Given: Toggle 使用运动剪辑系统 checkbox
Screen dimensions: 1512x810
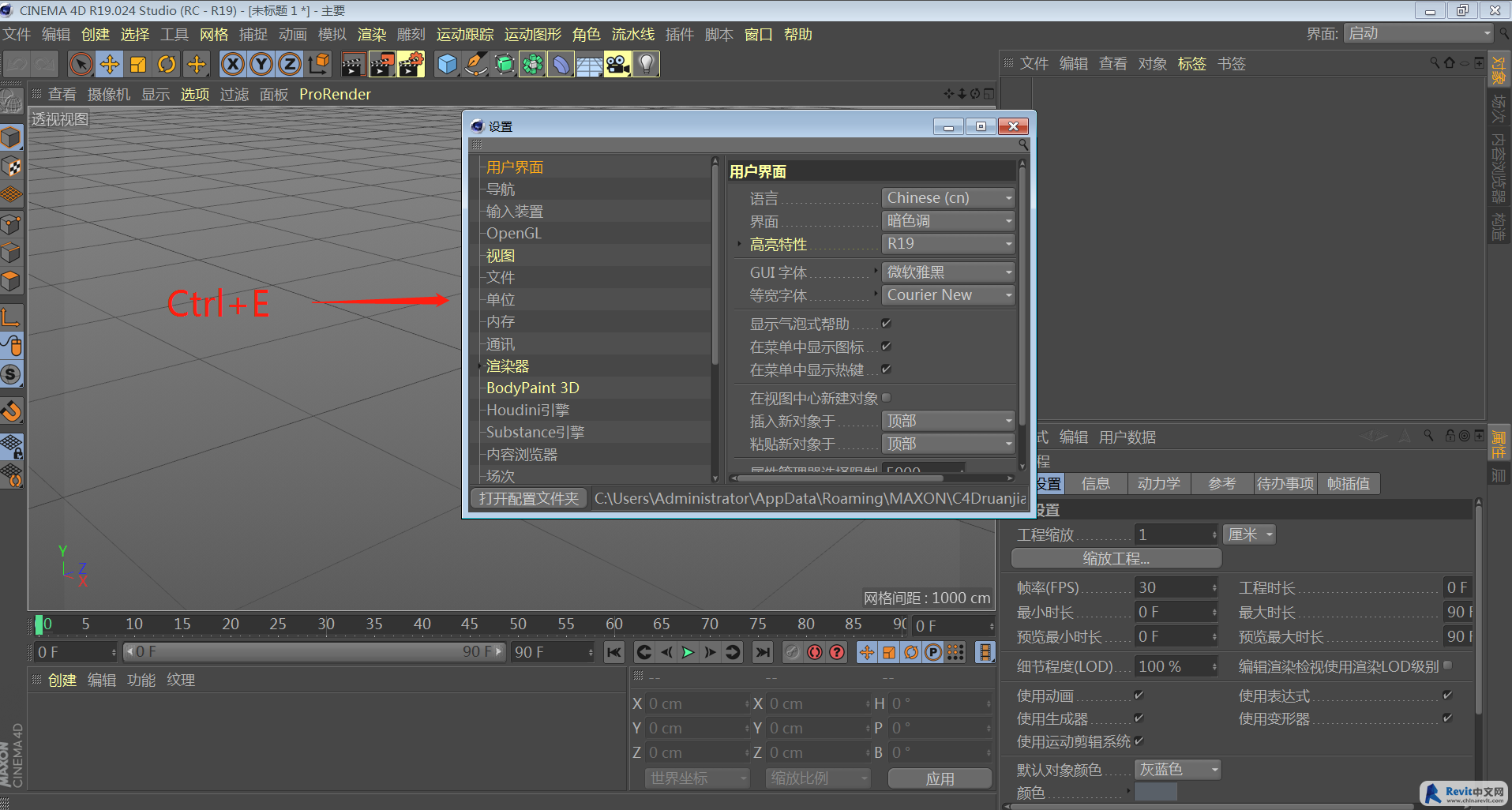Looking at the screenshot, I should click(1139, 741).
